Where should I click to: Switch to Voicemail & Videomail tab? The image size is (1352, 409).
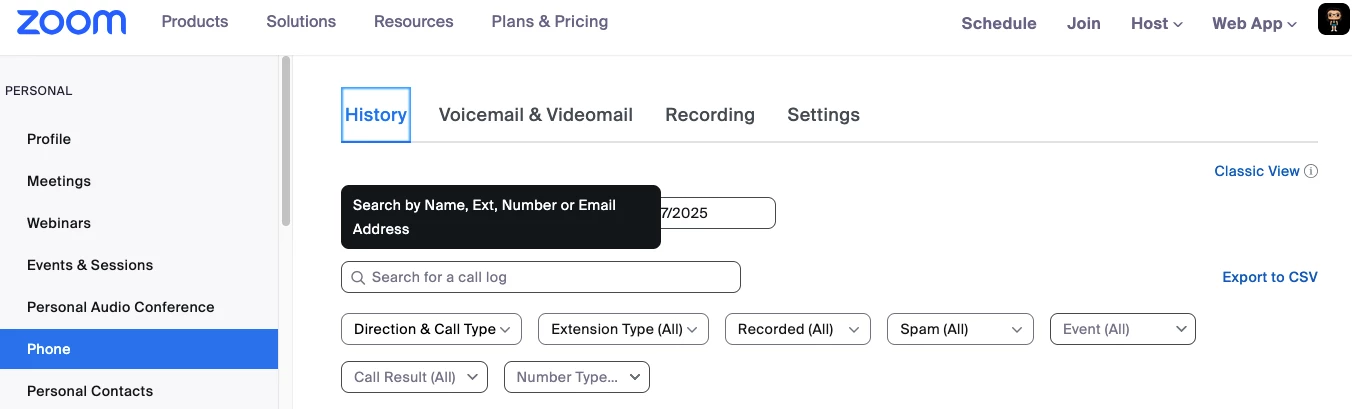pyautogui.click(x=535, y=115)
